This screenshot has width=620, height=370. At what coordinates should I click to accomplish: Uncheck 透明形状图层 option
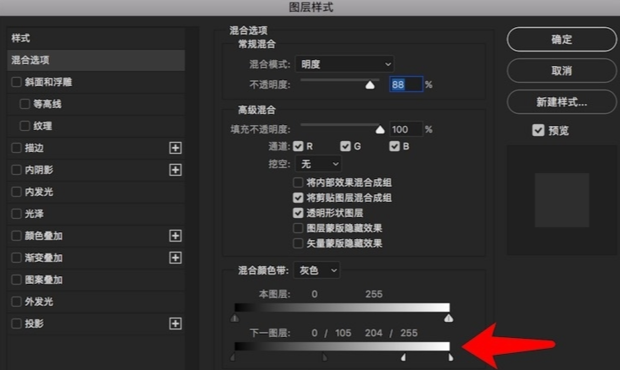298,213
